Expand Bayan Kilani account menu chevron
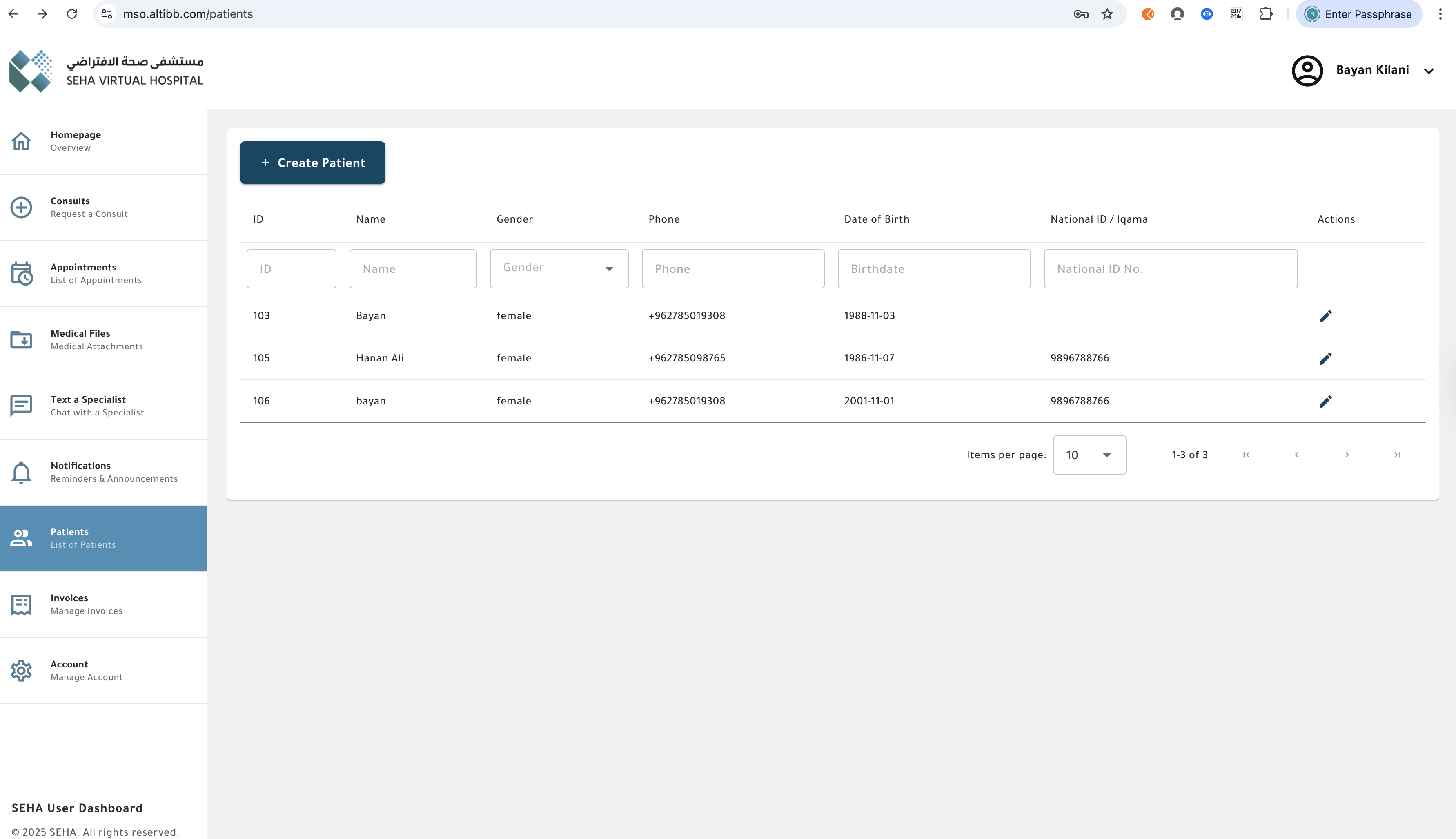1456x839 pixels. 1428,71
